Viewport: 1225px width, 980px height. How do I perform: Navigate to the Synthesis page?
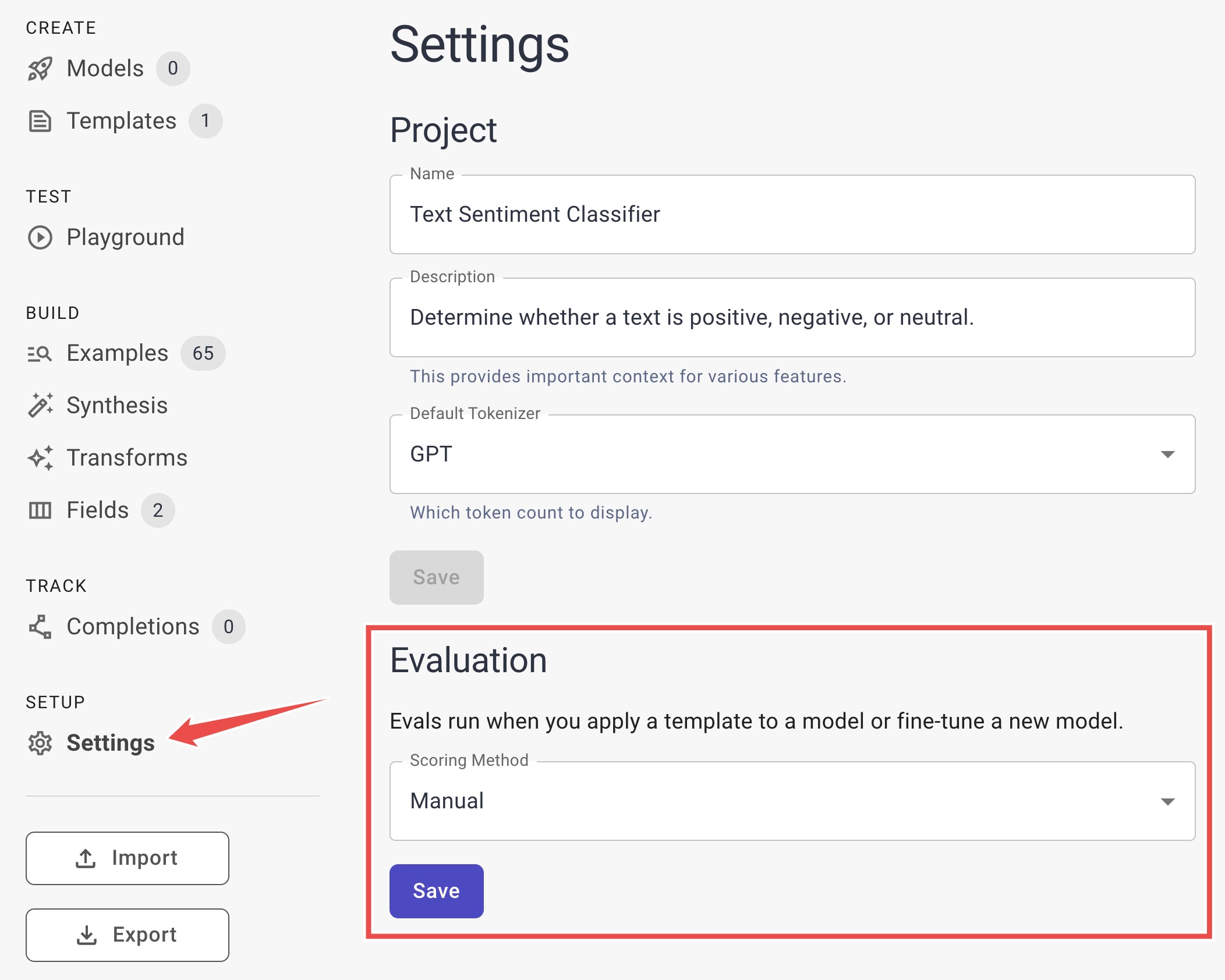click(x=117, y=406)
